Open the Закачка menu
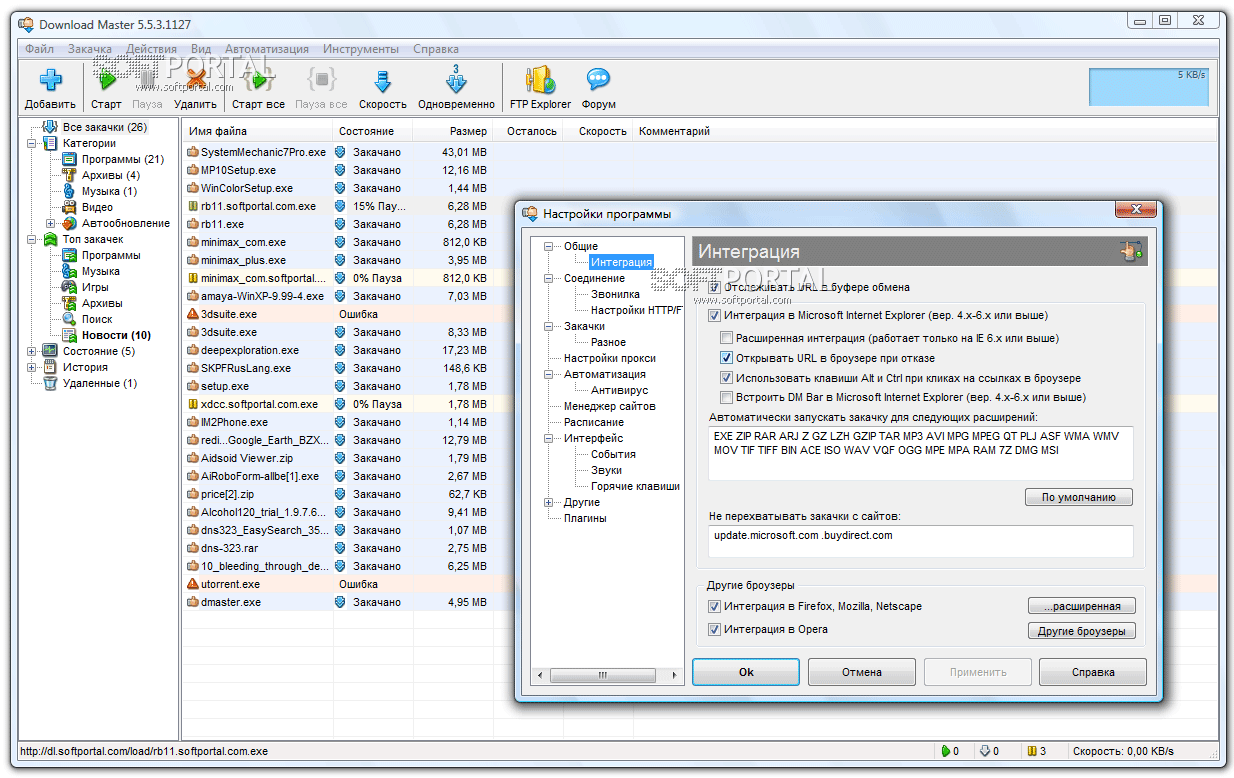This screenshot has height=778, width=1234. [x=90, y=48]
